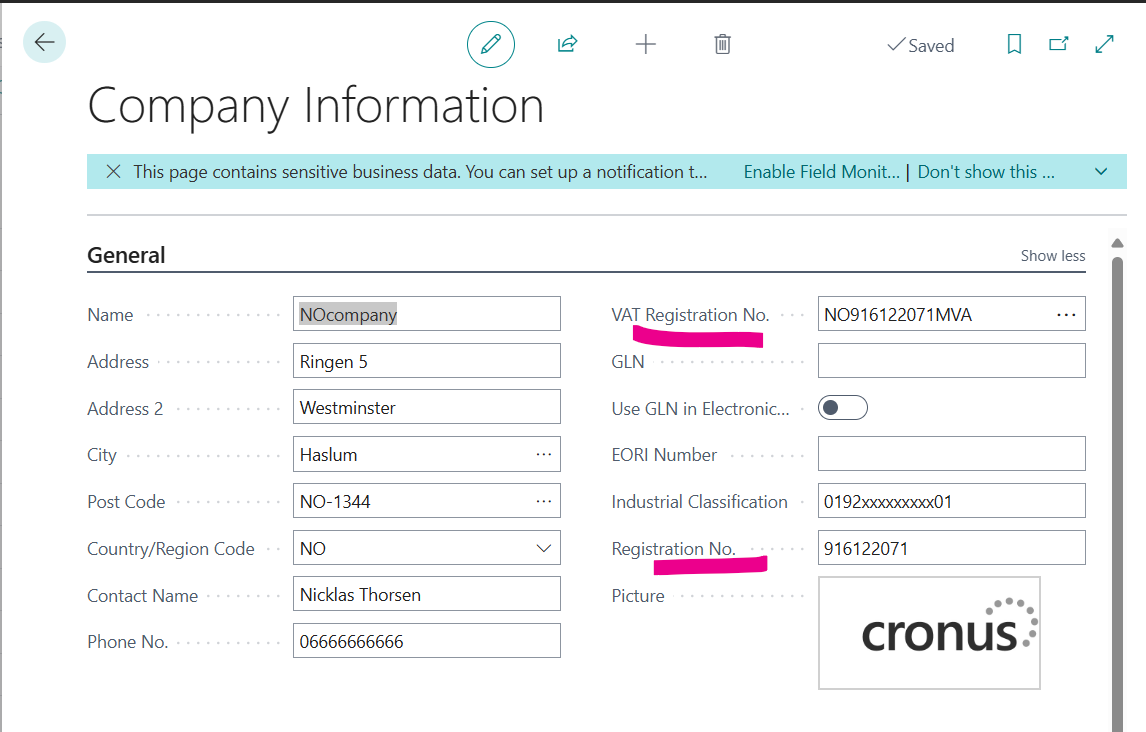Expand the notification chevron
The height and width of the screenshot is (732, 1146).
tap(1101, 172)
